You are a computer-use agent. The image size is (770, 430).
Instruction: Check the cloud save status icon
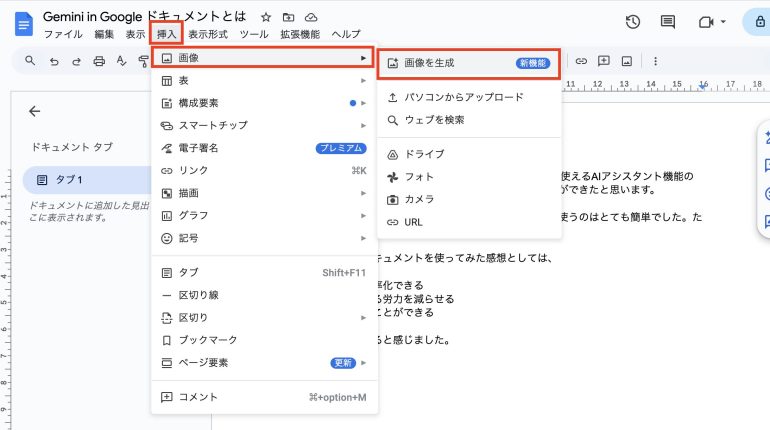coord(311,17)
